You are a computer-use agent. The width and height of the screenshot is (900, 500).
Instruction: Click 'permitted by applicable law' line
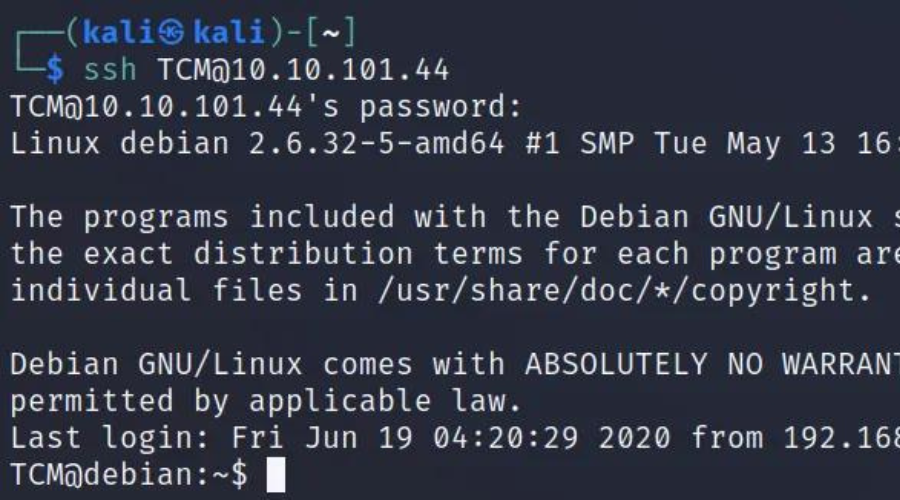[266, 401]
